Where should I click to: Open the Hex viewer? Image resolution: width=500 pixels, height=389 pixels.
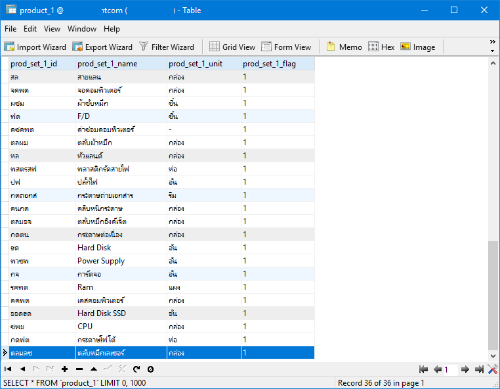point(381,47)
